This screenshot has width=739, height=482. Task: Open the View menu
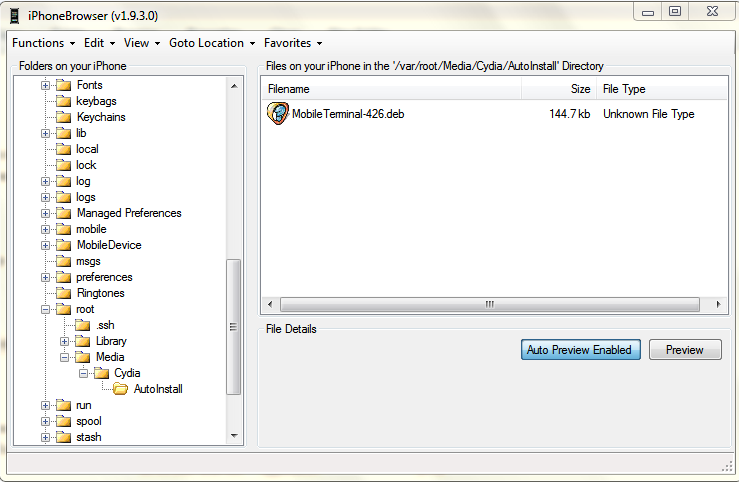pos(141,43)
